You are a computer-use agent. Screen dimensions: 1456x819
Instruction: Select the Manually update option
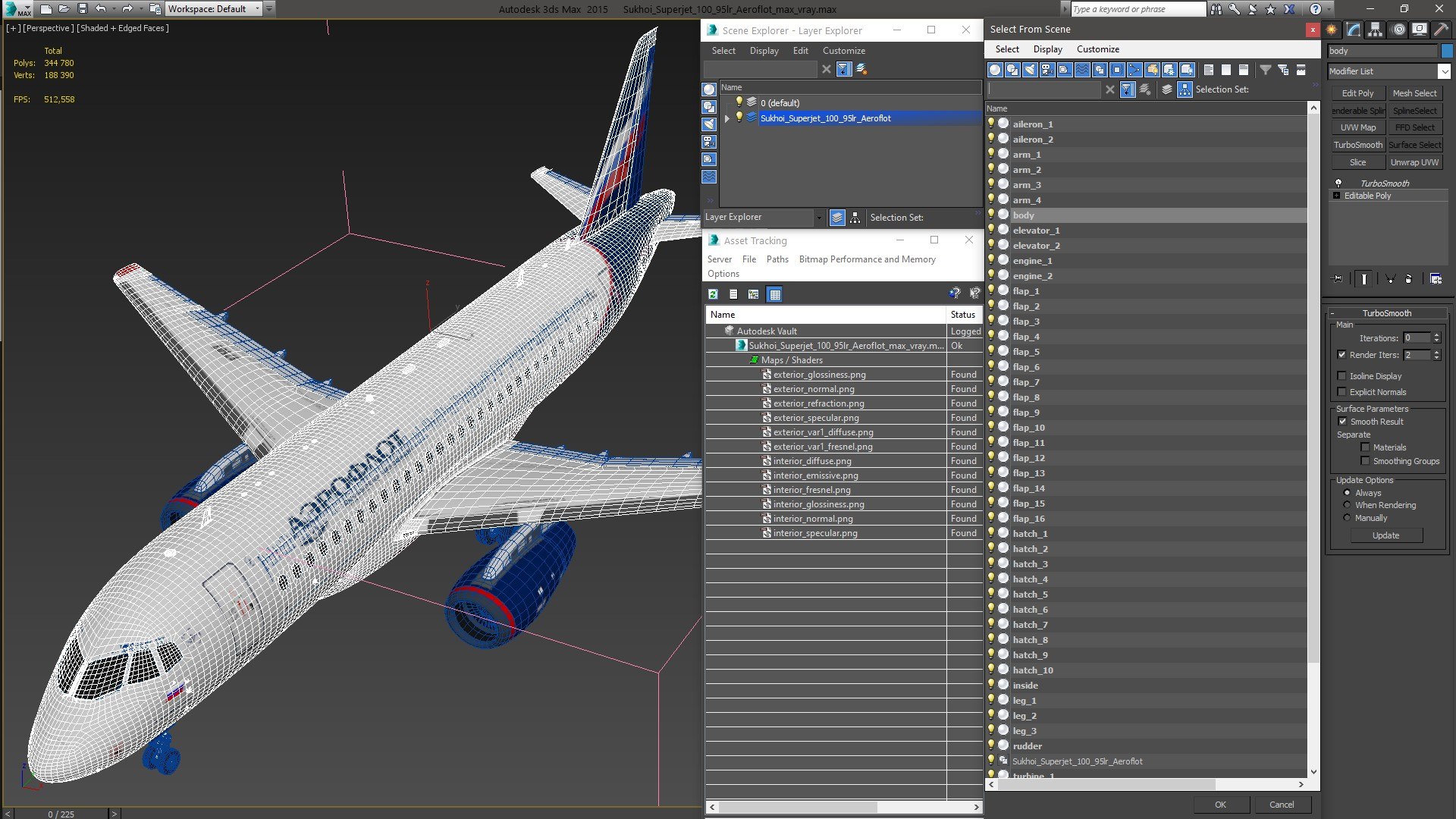(1347, 518)
